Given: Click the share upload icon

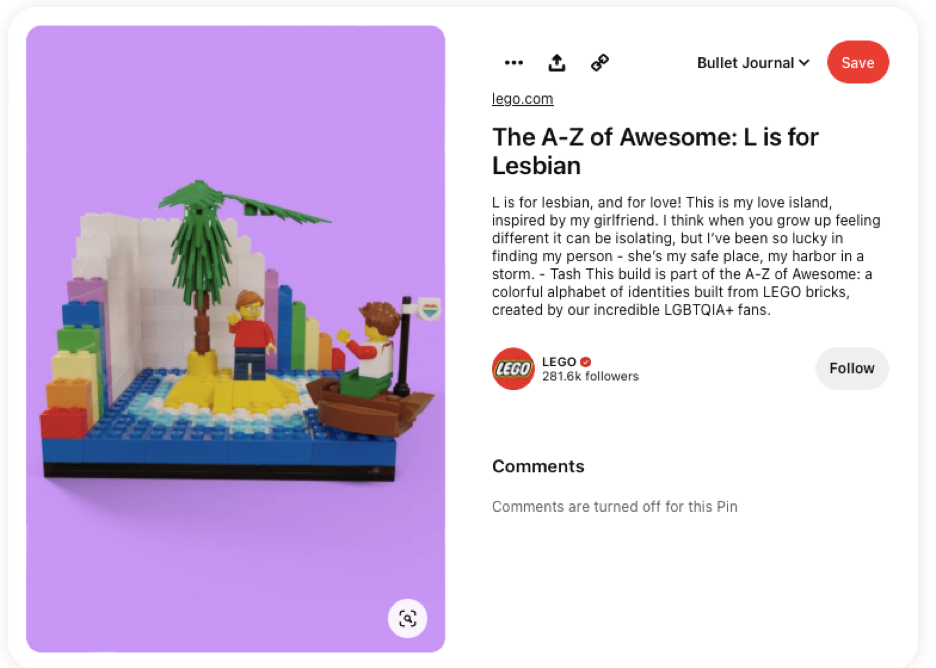Looking at the screenshot, I should point(556,63).
